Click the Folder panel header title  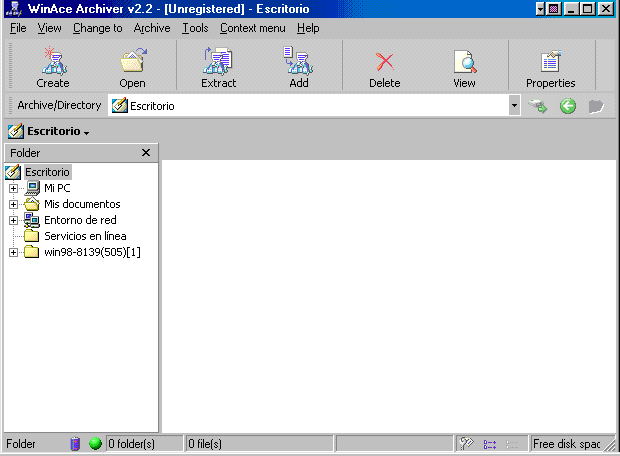[25, 153]
